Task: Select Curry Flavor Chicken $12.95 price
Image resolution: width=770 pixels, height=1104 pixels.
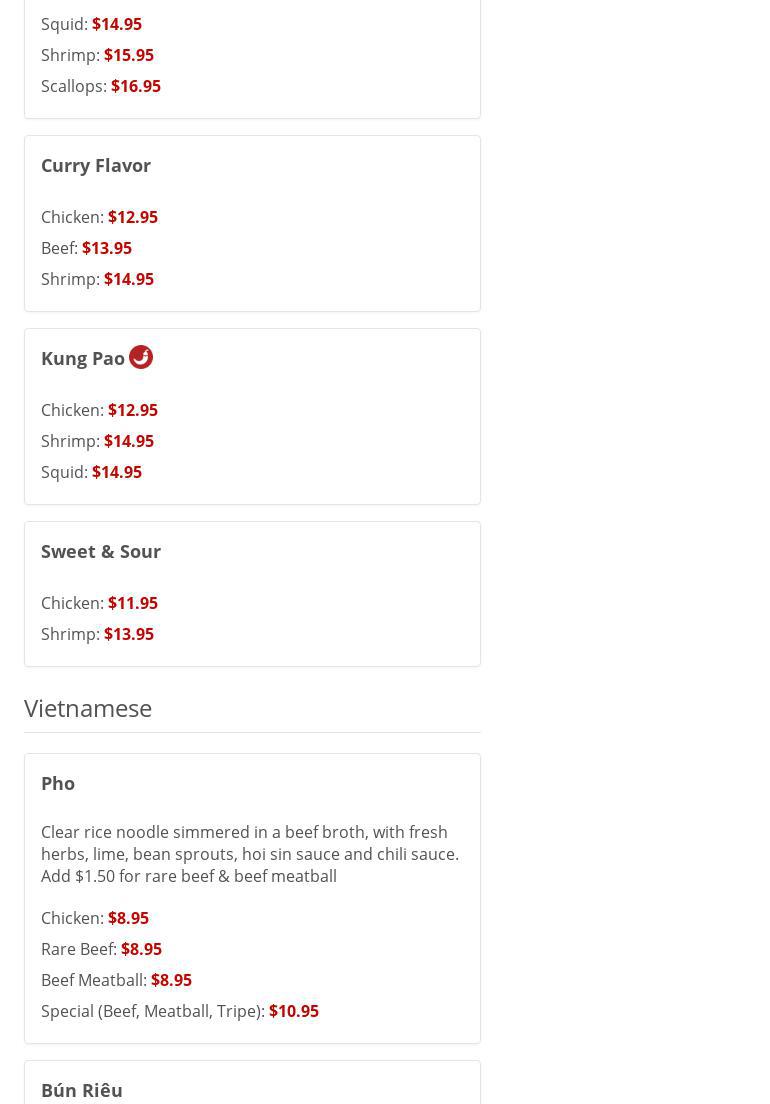Action: [x=133, y=217]
